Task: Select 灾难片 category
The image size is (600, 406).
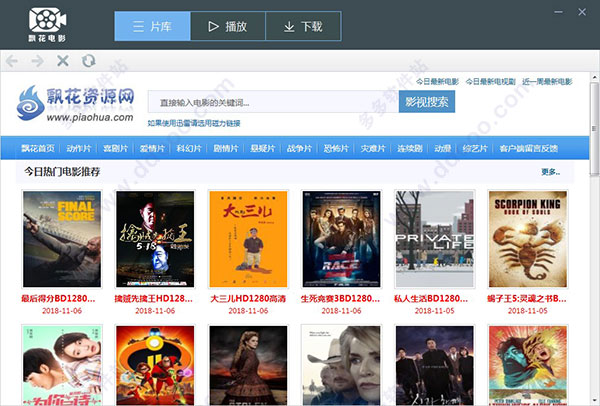Action: pos(373,148)
